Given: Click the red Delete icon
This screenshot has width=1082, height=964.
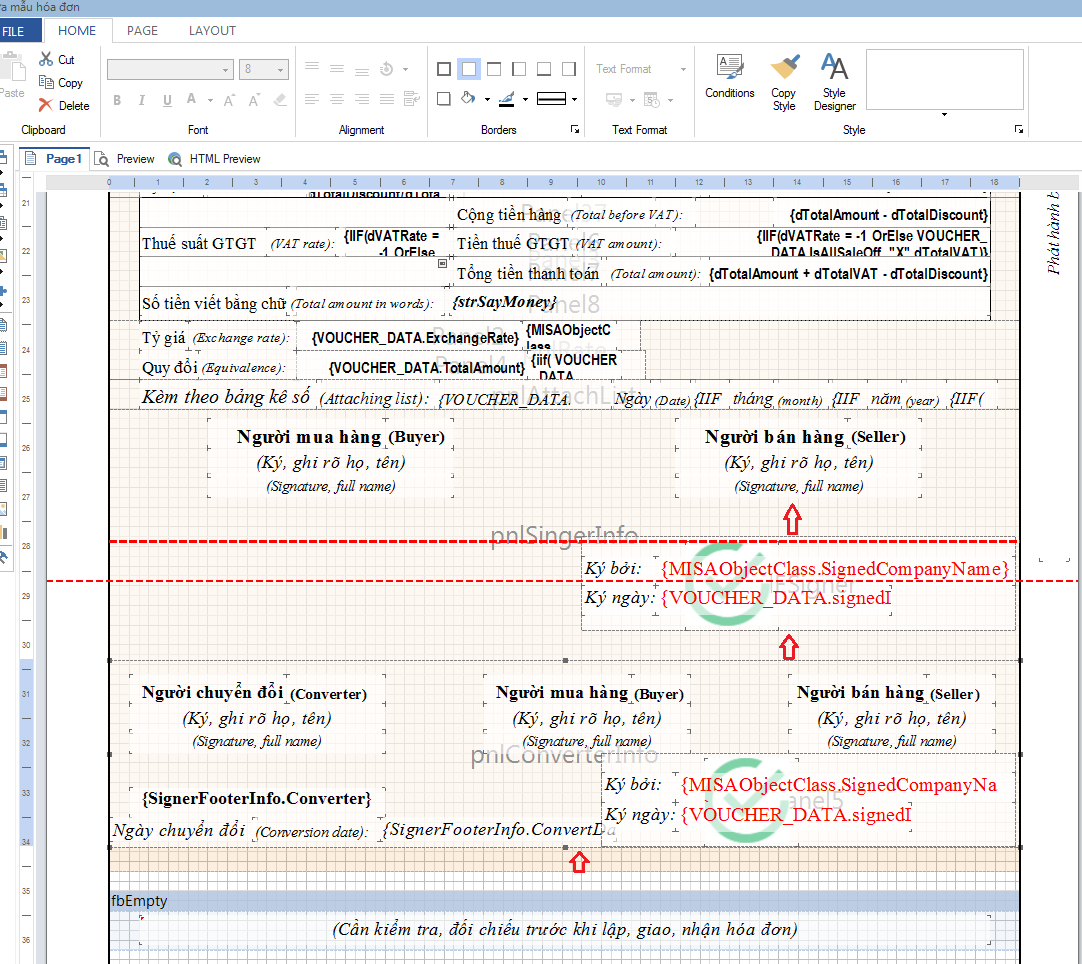Looking at the screenshot, I should click(x=46, y=105).
